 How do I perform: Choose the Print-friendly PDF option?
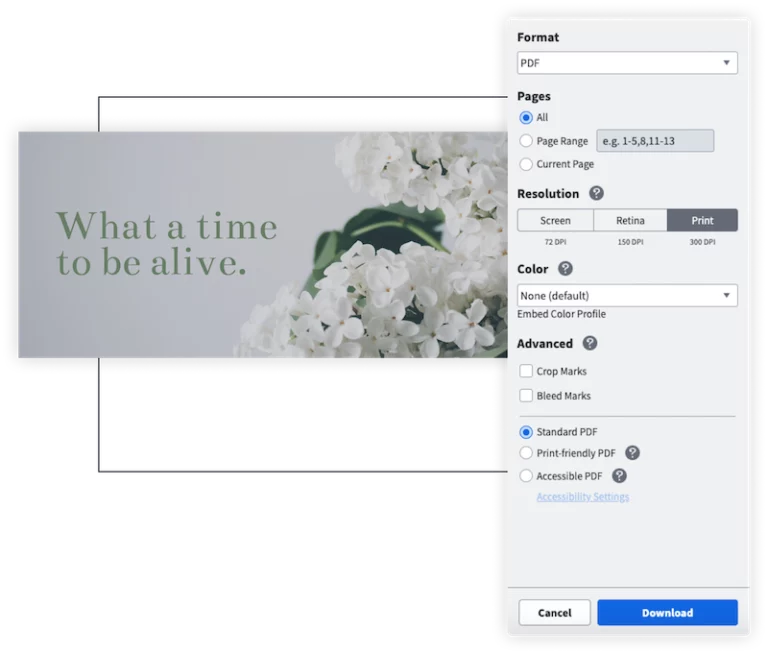(x=526, y=453)
